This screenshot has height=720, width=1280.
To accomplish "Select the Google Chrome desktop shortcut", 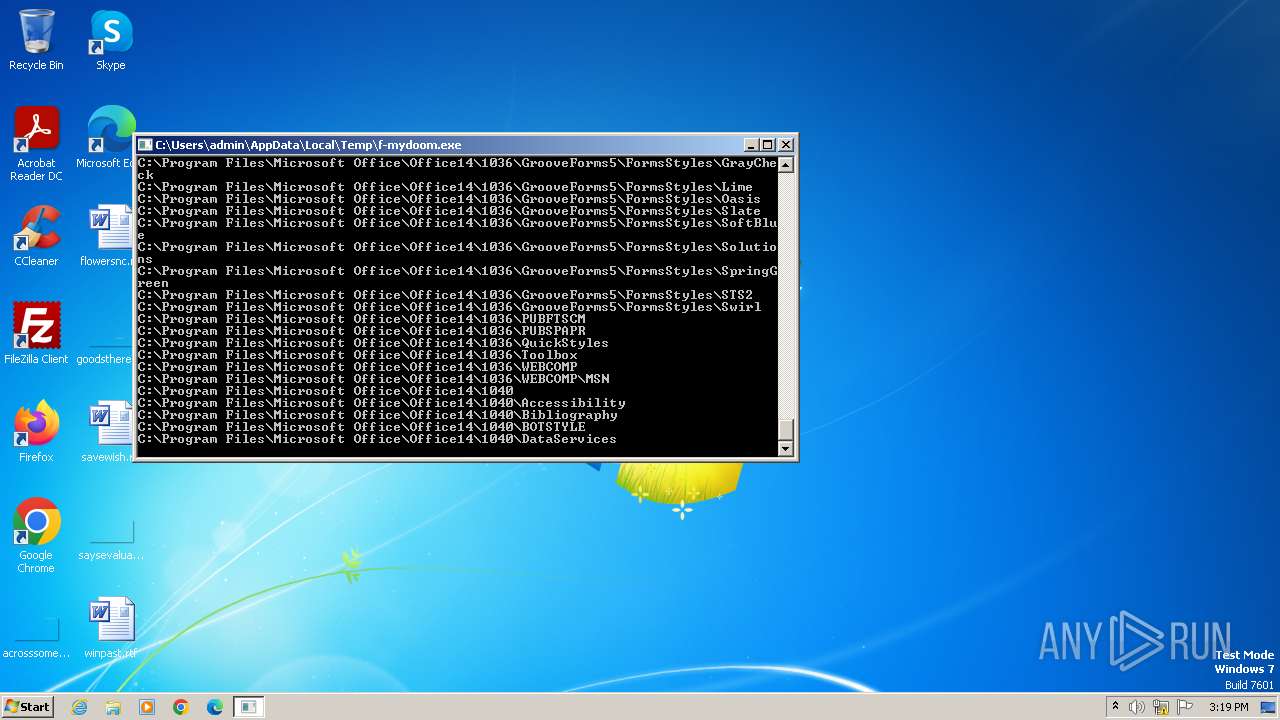I will pyautogui.click(x=36, y=536).
